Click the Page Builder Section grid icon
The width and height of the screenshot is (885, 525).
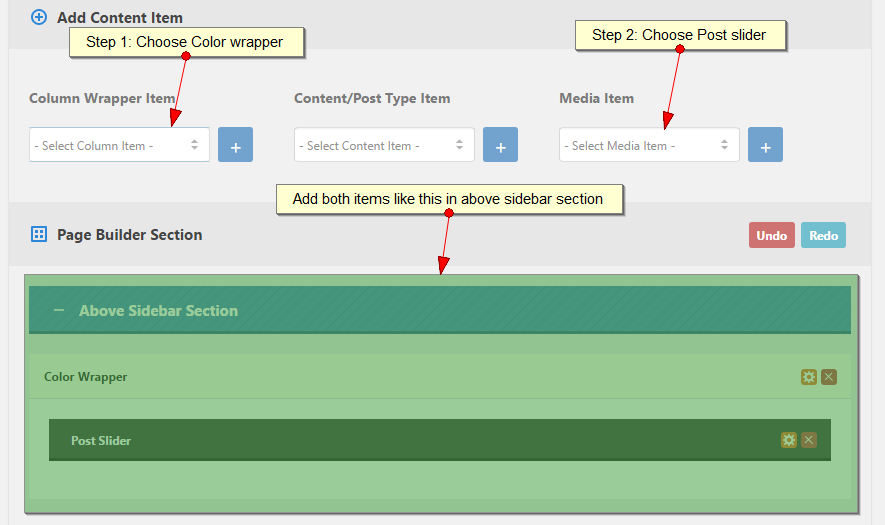click(x=39, y=235)
